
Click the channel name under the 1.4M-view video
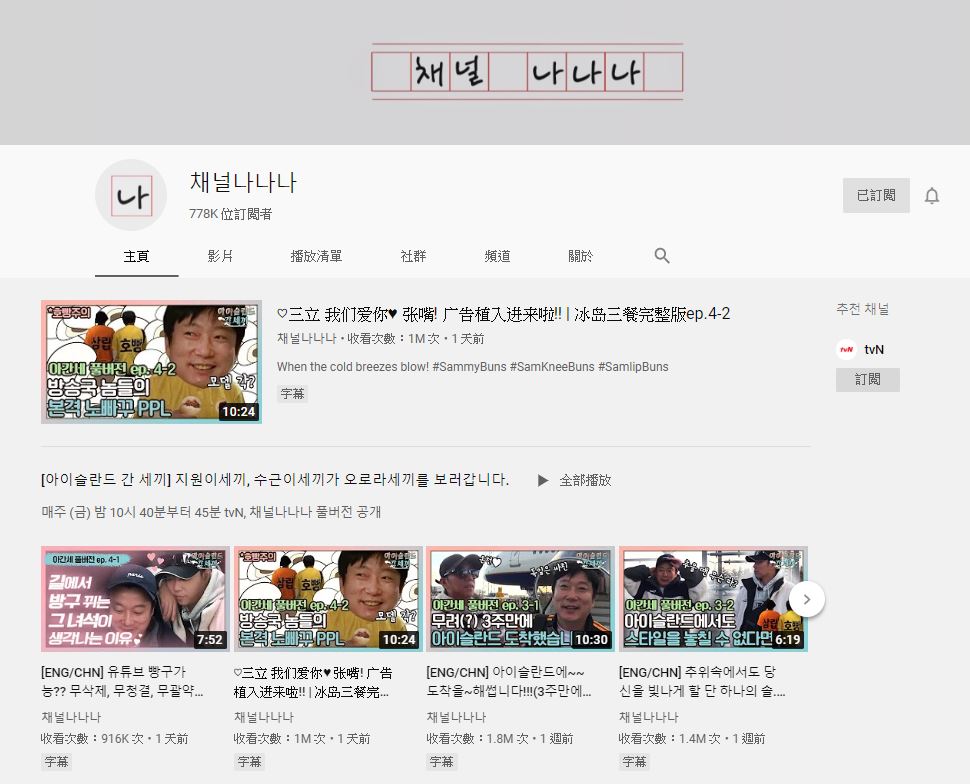(649, 717)
